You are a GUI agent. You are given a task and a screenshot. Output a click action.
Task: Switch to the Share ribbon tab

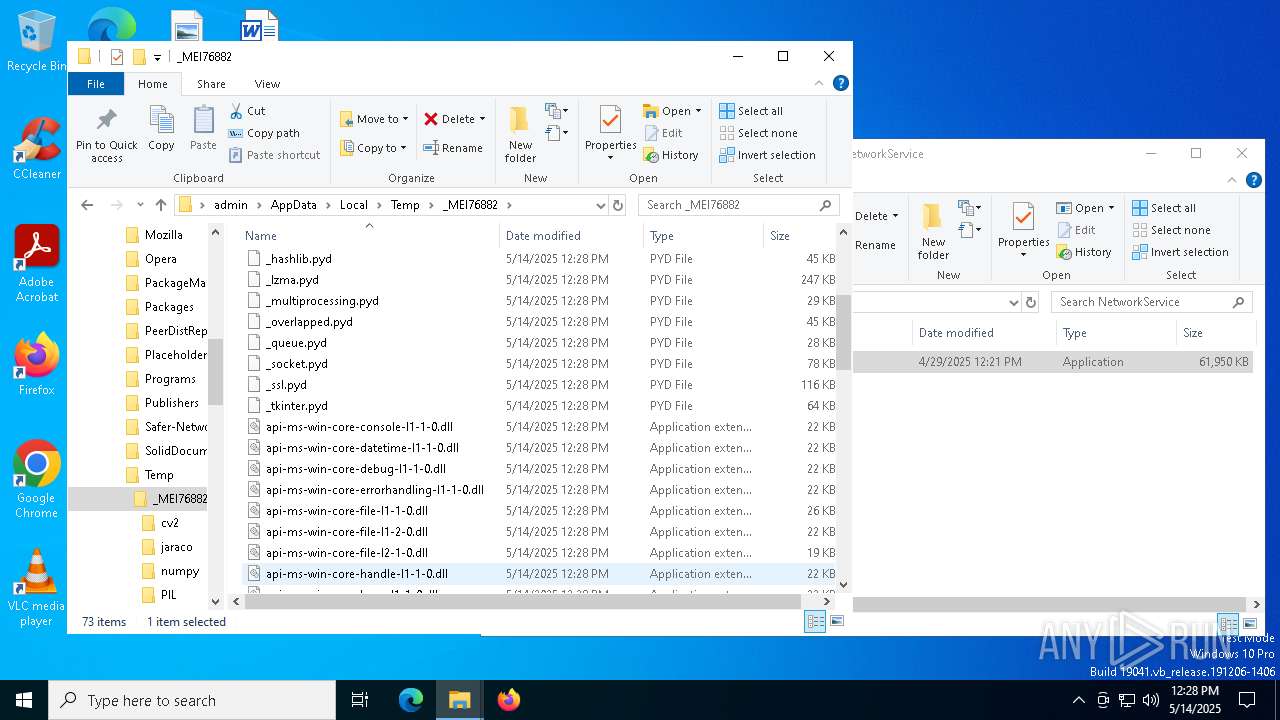coord(211,84)
